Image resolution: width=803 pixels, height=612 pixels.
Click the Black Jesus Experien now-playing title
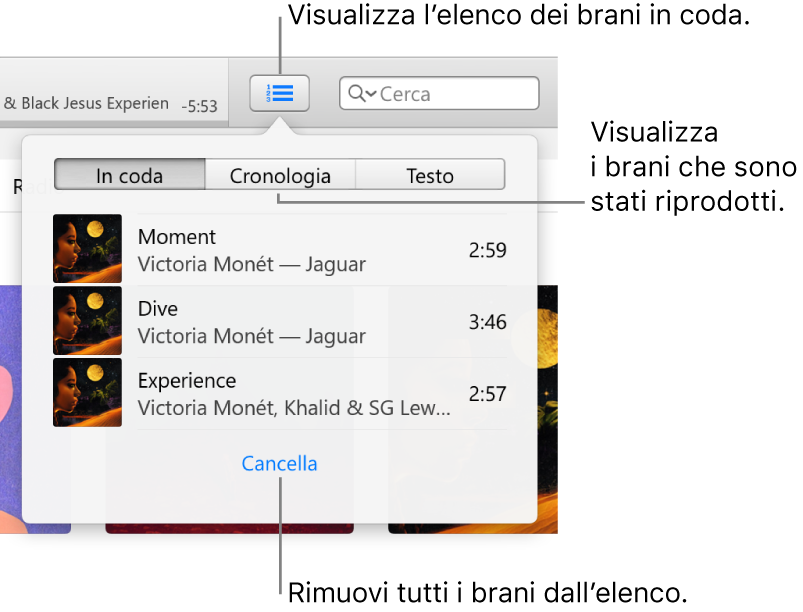[x=86, y=103]
